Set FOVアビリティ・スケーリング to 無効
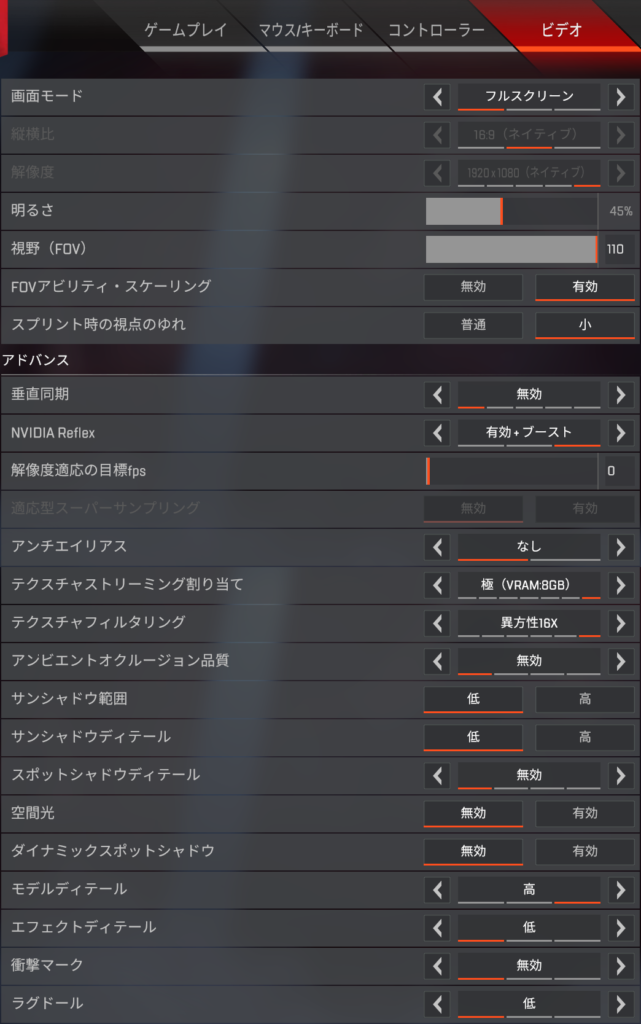The height and width of the screenshot is (1024, 641). click(473, 287)
